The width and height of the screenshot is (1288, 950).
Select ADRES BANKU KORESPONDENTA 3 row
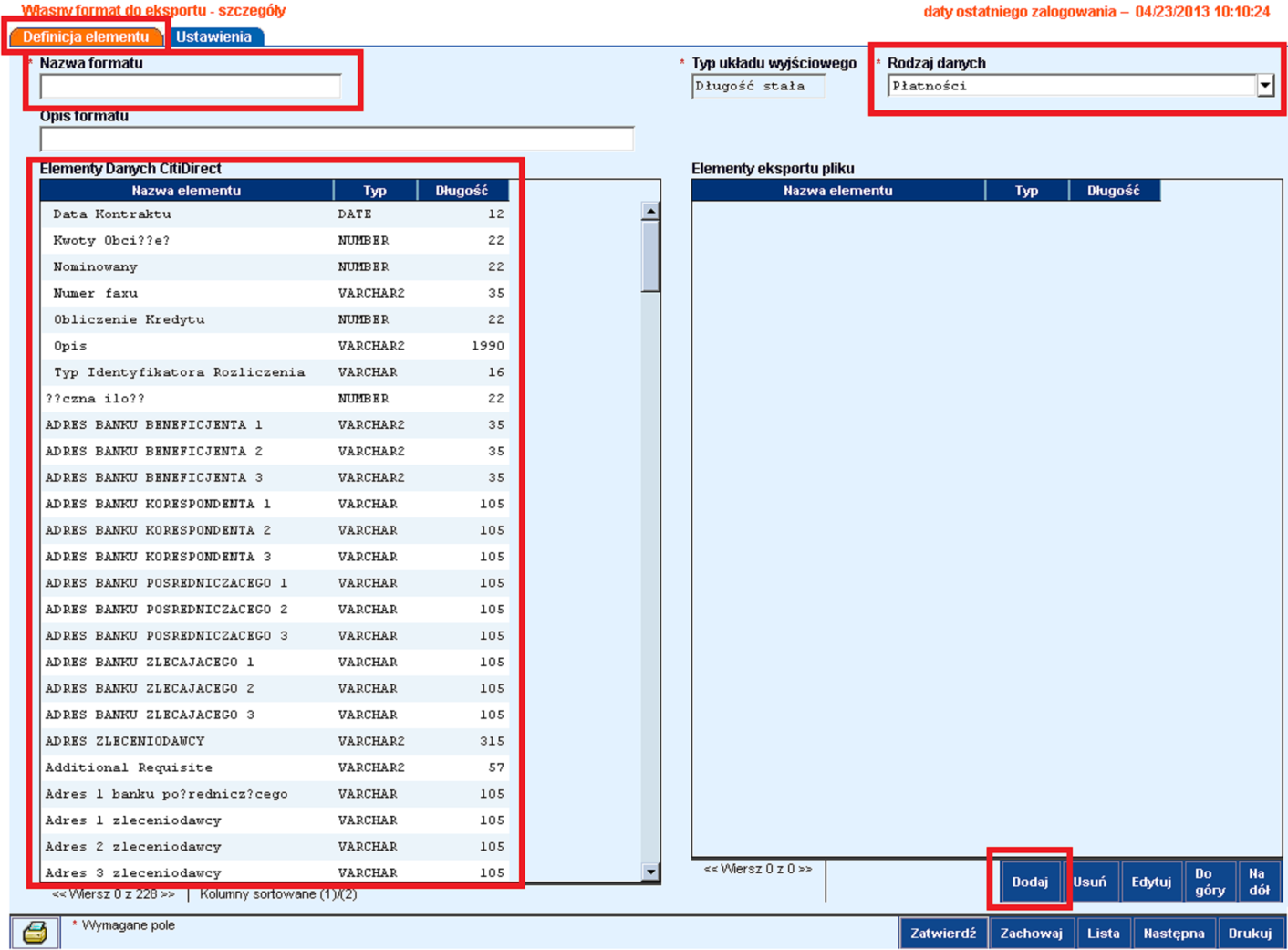(x=275, y=557)
